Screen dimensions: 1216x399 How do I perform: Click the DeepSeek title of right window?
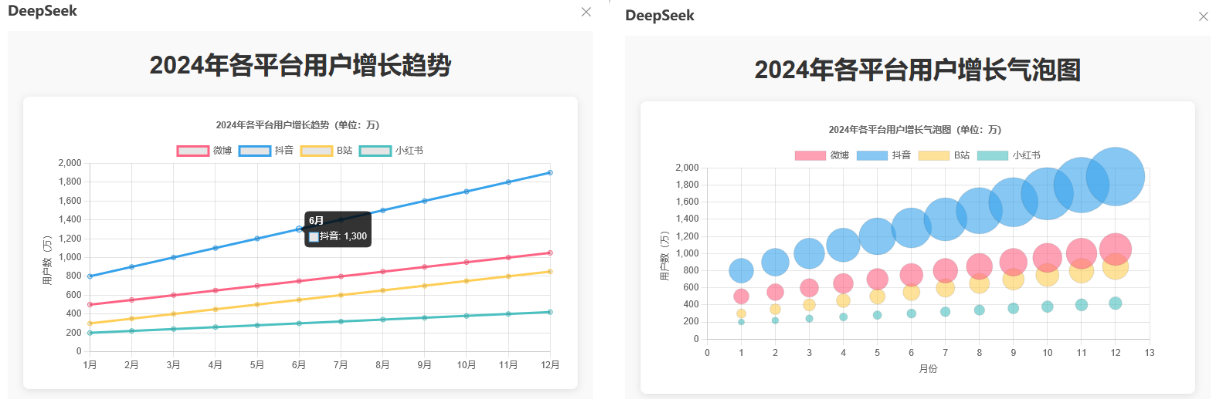660,15
